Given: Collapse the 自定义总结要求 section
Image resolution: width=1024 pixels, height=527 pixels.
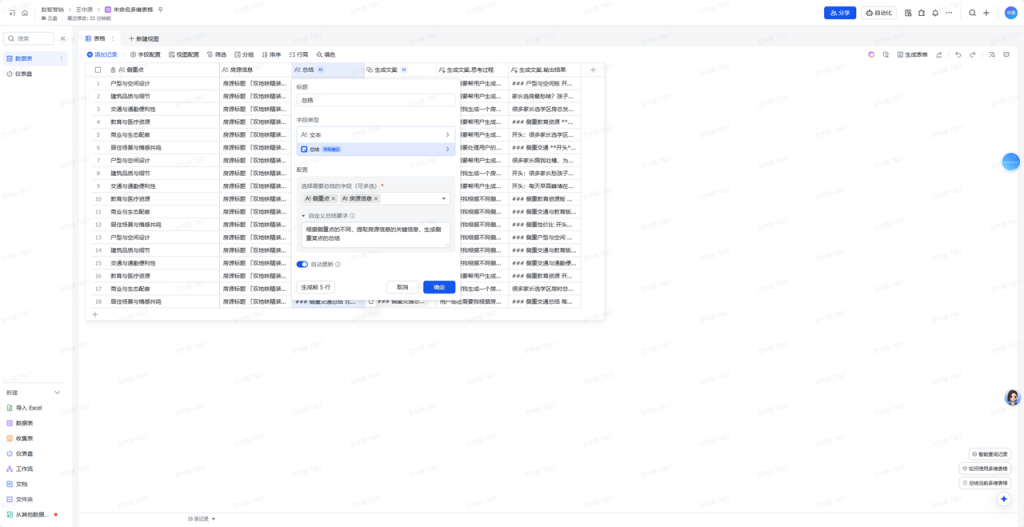Looking at the screenshot, I should (303, 216).
